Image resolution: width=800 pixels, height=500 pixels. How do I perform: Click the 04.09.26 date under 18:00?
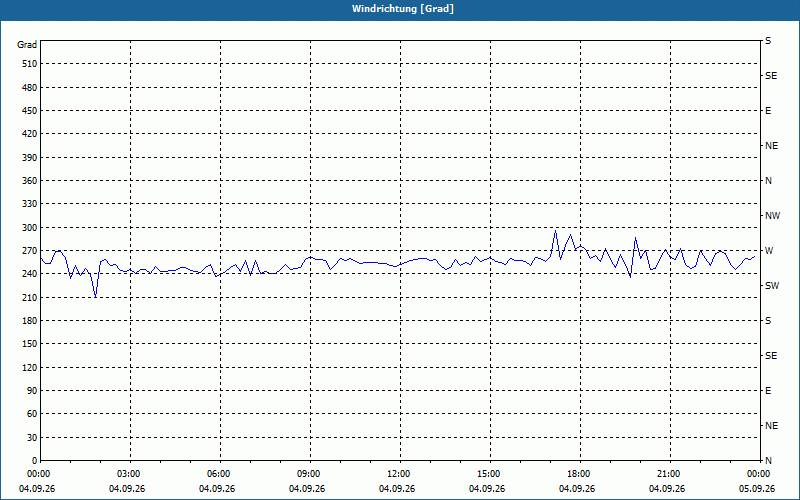577,488
